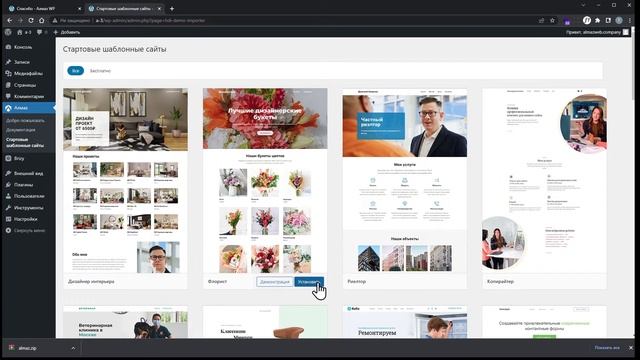
Task: Open the 'Ремонтируем' repair template thumbnail
Action: 404,322
